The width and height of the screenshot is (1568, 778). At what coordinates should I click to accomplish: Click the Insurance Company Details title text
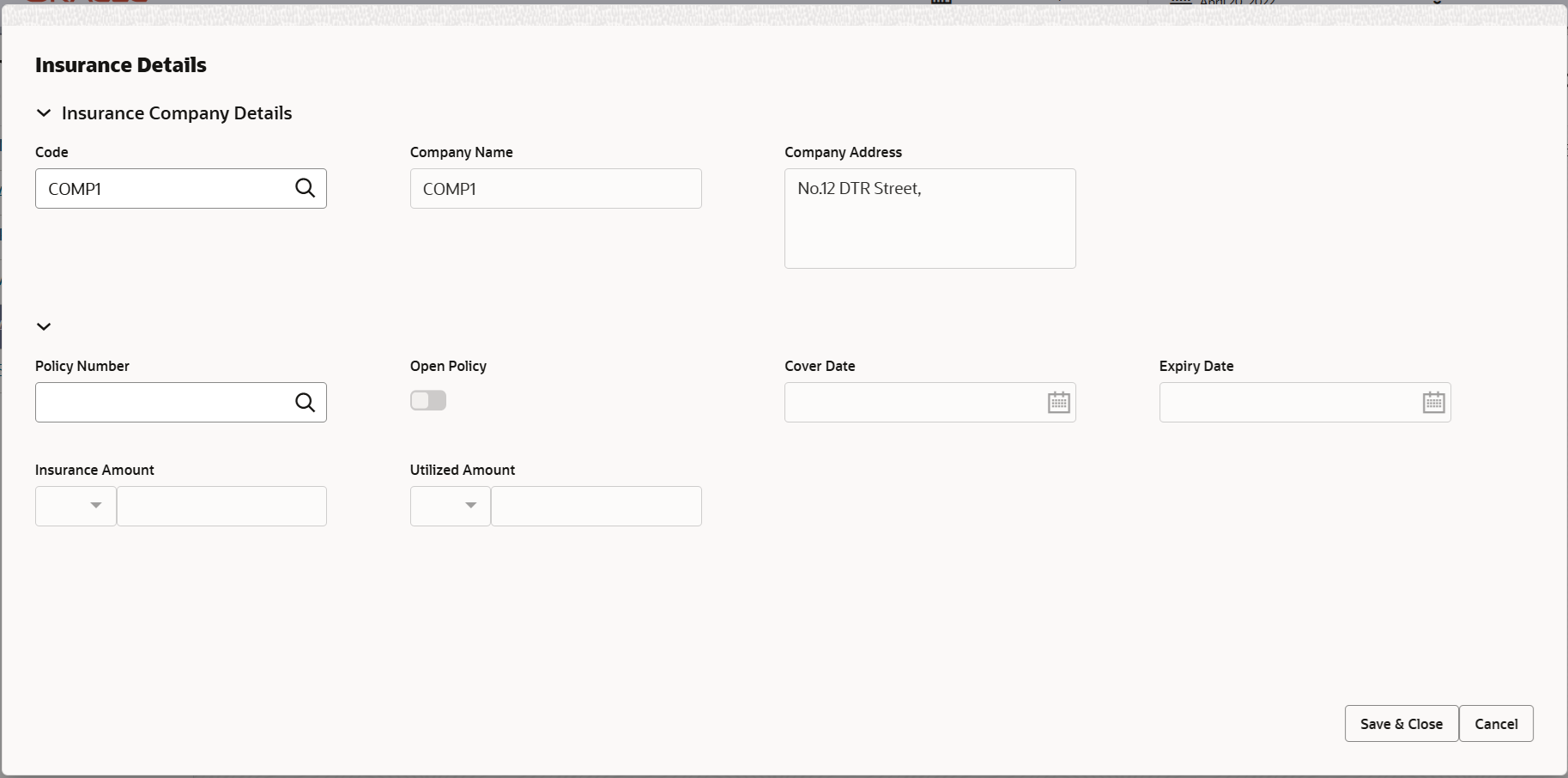pyautogui.click(x=177, y=113)
